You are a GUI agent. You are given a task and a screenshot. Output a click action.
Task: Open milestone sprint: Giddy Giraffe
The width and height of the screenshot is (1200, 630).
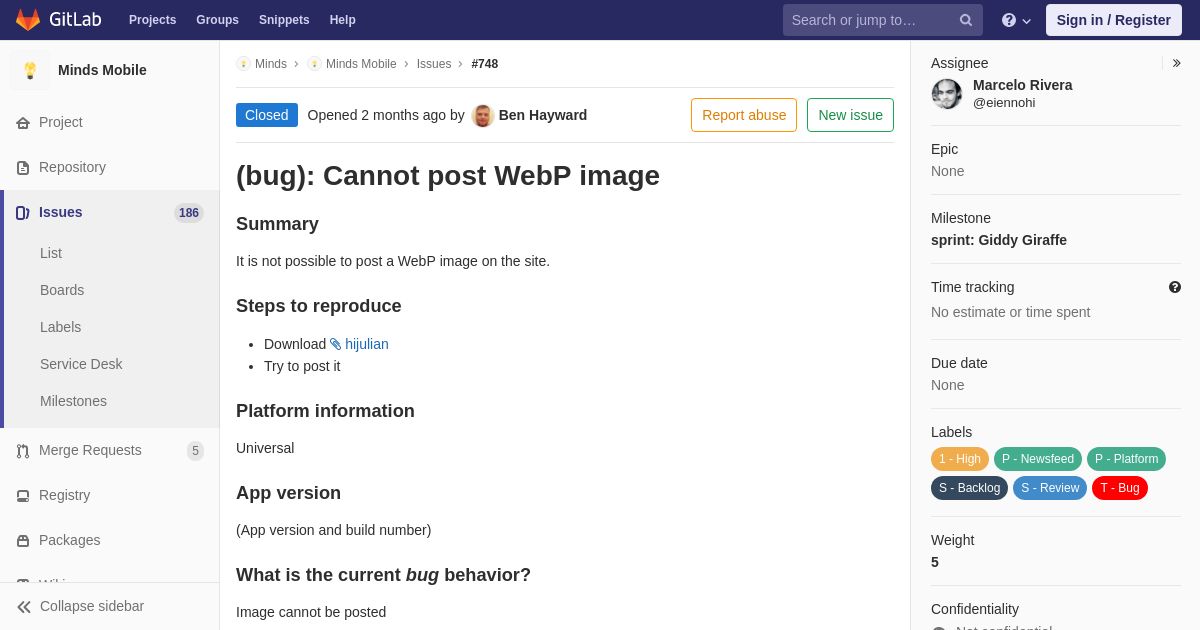point(999,240)
